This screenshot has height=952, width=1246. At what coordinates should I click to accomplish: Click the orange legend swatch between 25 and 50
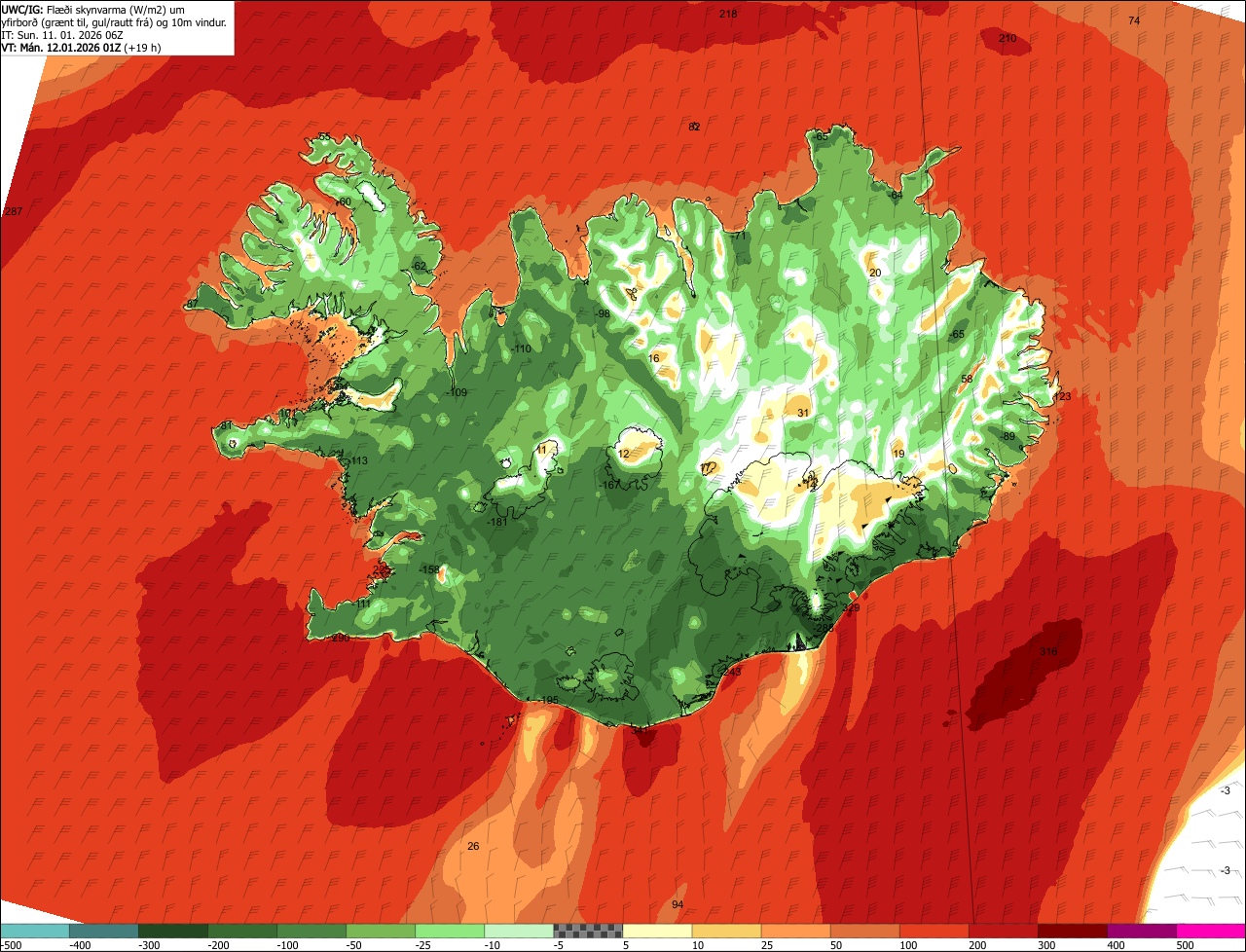coord(795,931)
